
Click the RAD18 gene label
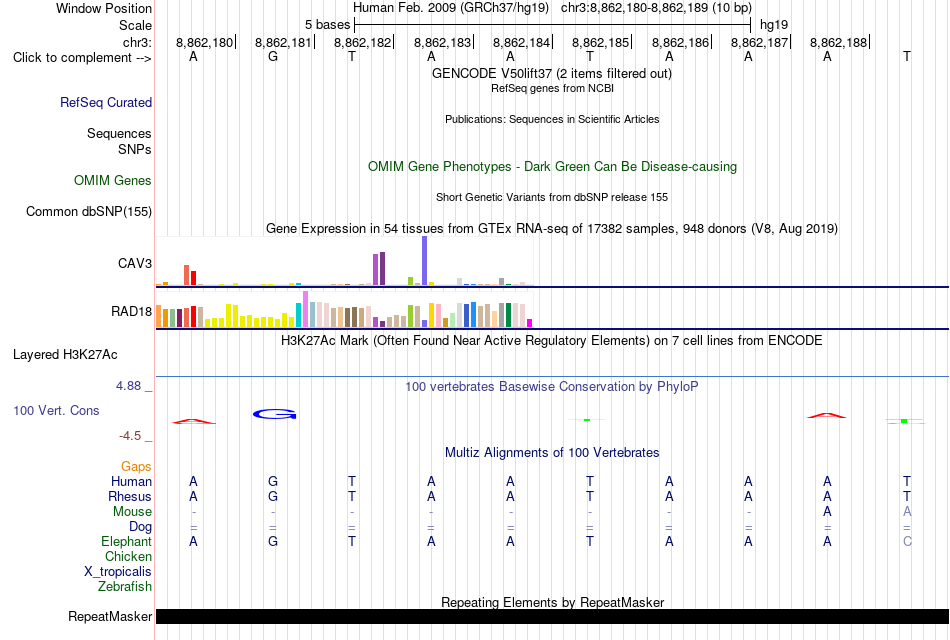(131, 312)
